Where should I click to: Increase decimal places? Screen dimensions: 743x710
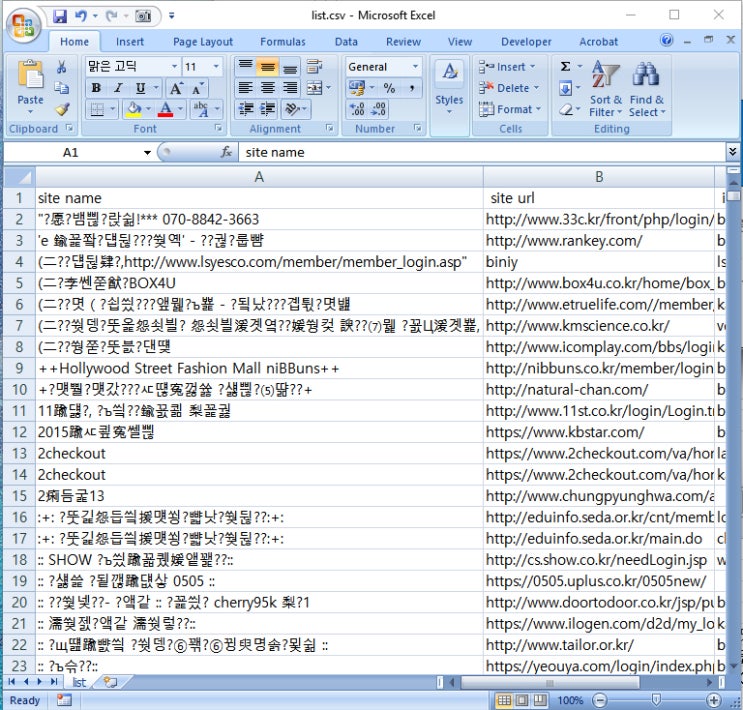pyautogui.click(x=357, y=109)
